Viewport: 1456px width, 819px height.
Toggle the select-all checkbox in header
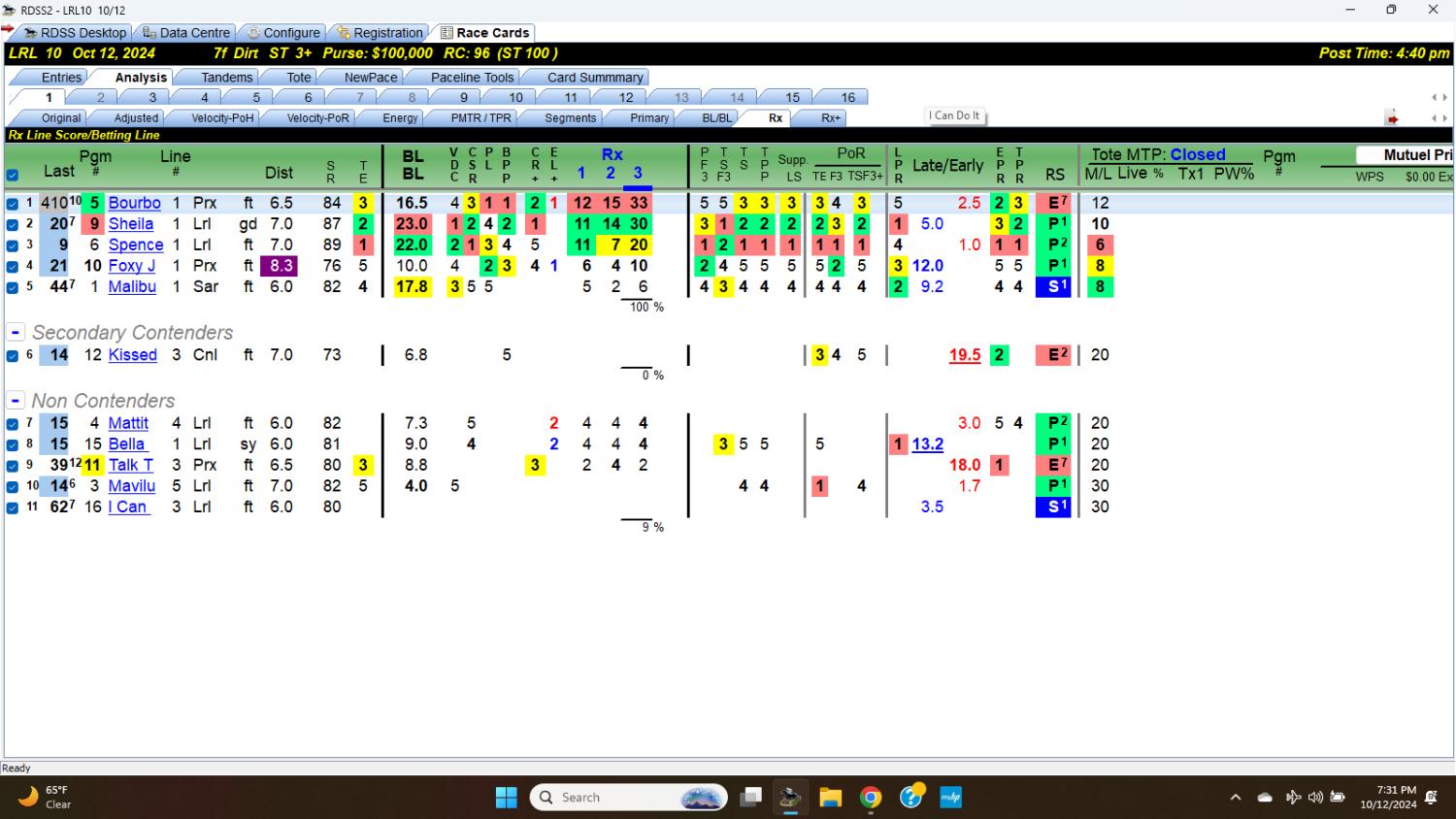tap(13, 176)
